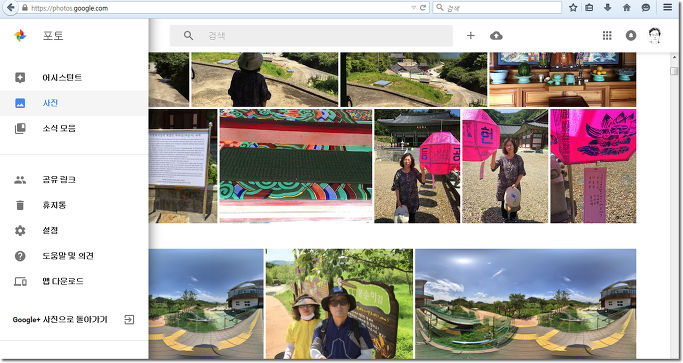683x363 pixels.
Task: Open the 어시스턴트 (Assistant) sidebar item
Action: pyautogui.click(x=74, y=78)
